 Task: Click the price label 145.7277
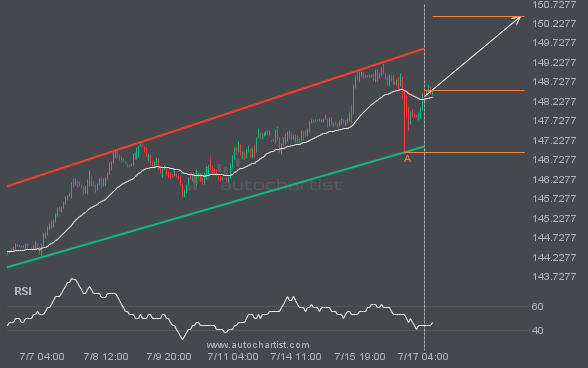[x=554, y=199]
